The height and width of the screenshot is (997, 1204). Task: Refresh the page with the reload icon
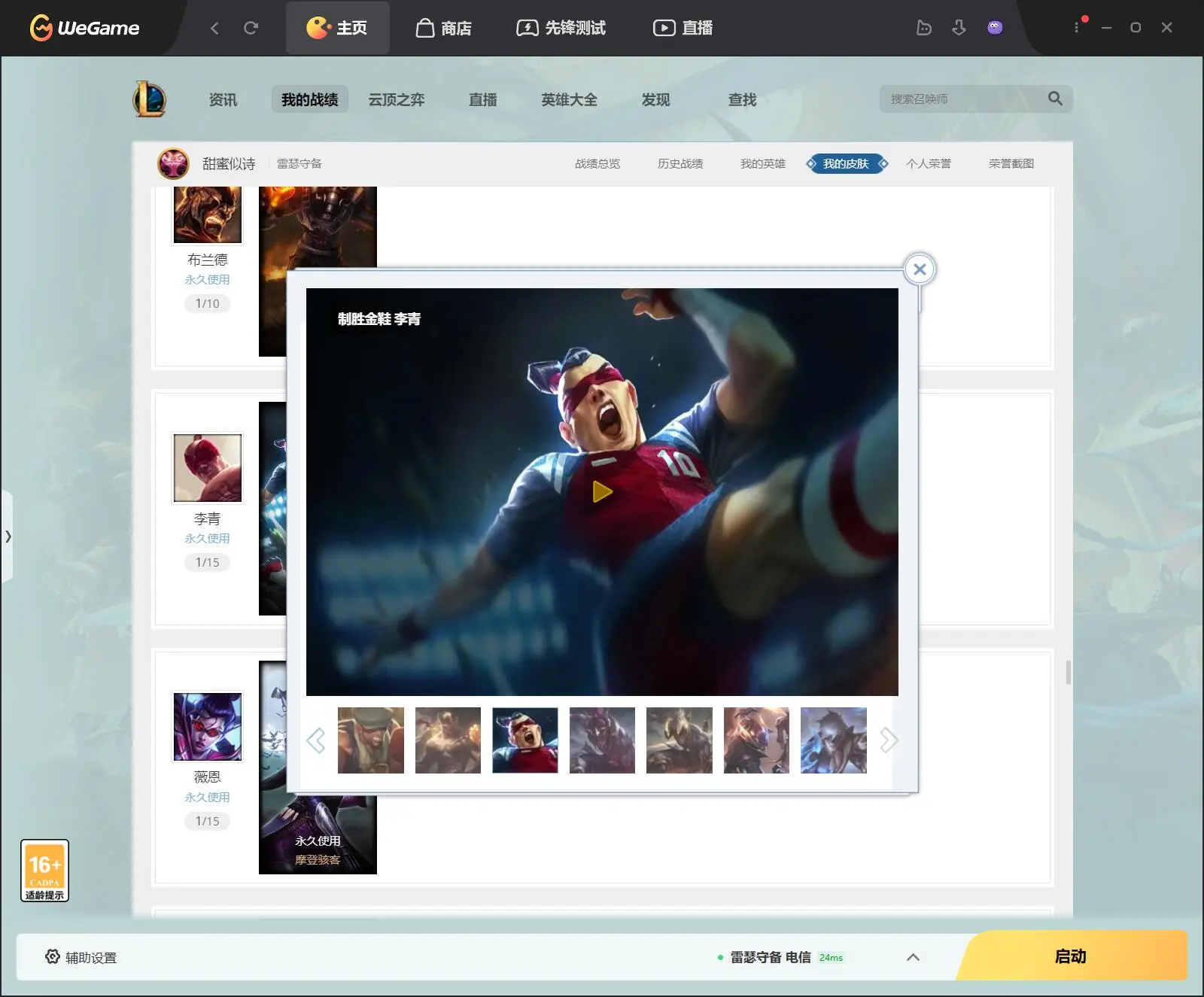click(251, 28)
